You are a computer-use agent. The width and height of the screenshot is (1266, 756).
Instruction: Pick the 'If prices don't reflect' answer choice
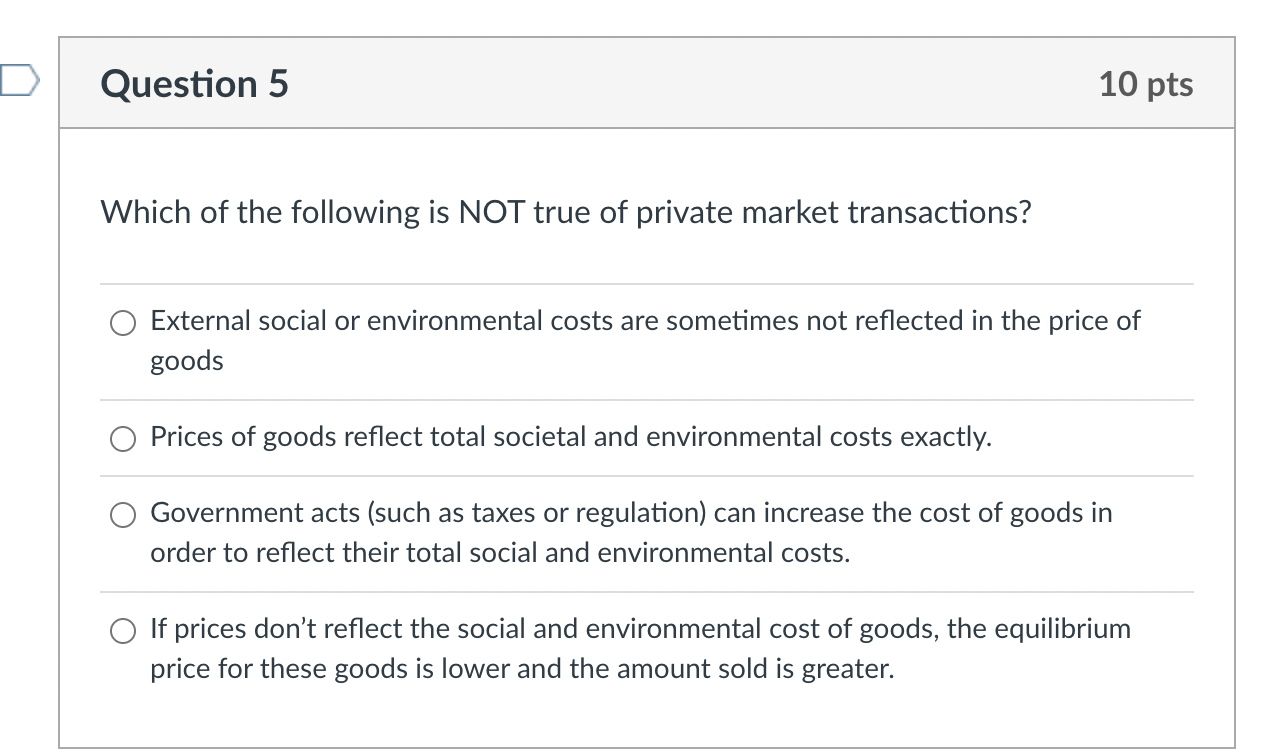point(122,631)
